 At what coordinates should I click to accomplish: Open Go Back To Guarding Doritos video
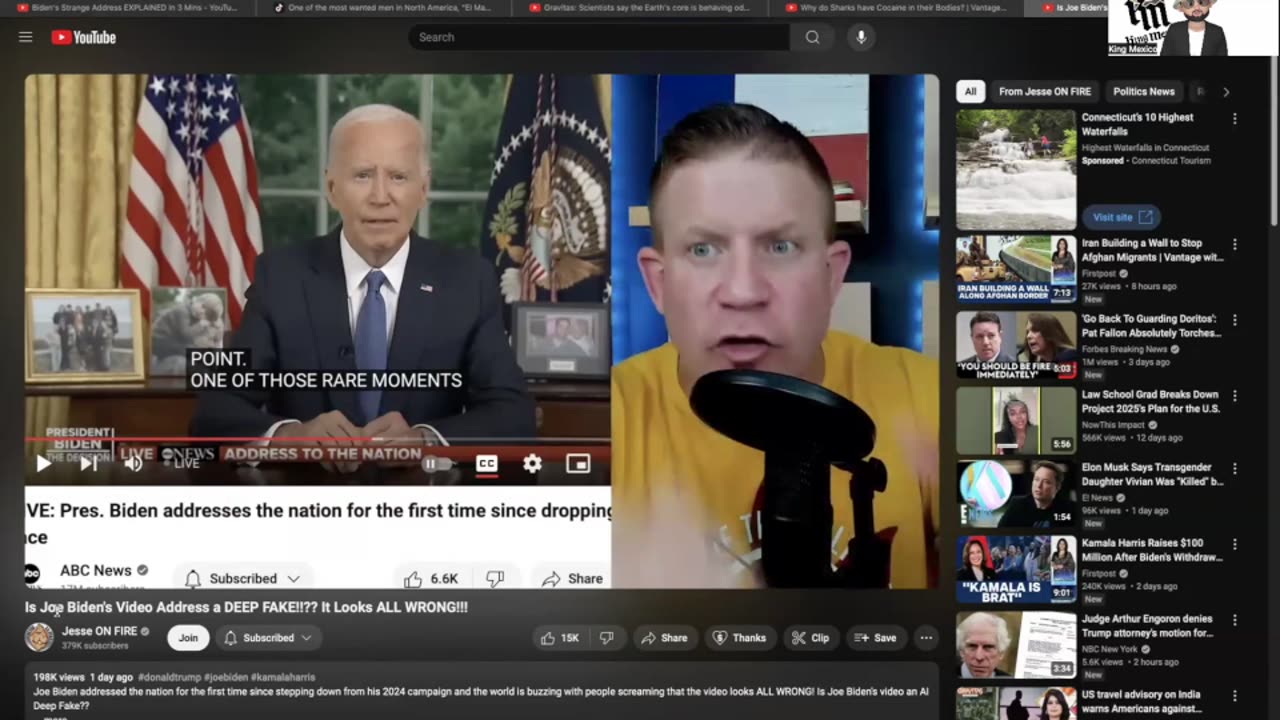[1016, 344]
